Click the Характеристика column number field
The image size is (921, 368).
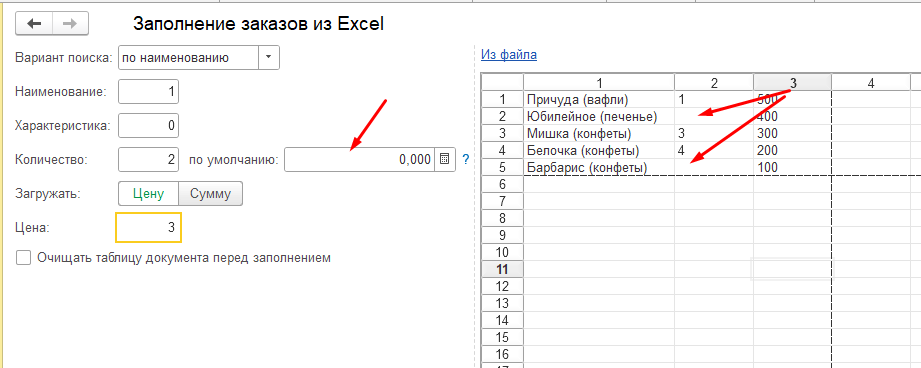[x=148, y=125]
